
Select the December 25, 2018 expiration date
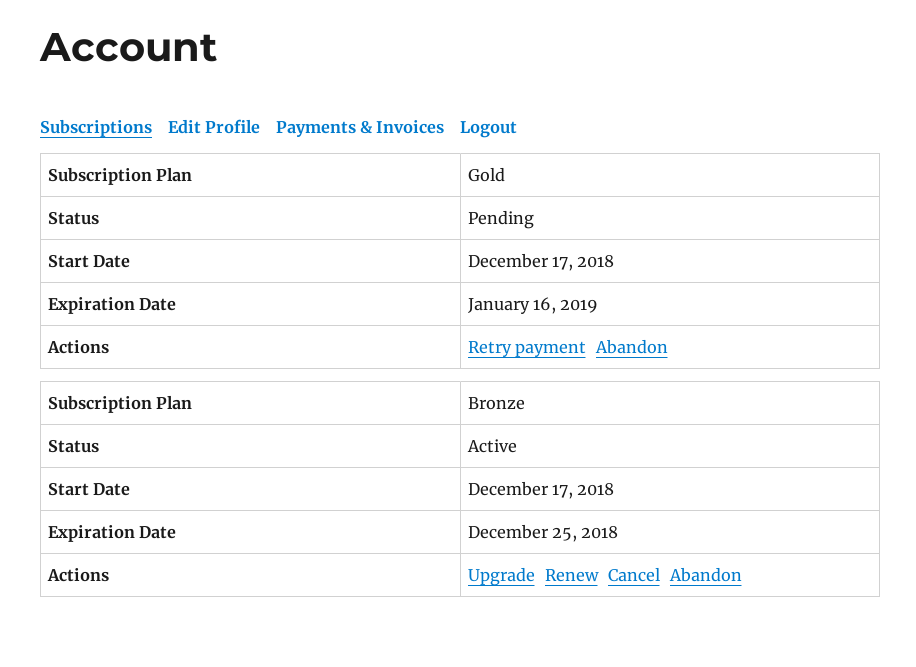tap(543, 532)
